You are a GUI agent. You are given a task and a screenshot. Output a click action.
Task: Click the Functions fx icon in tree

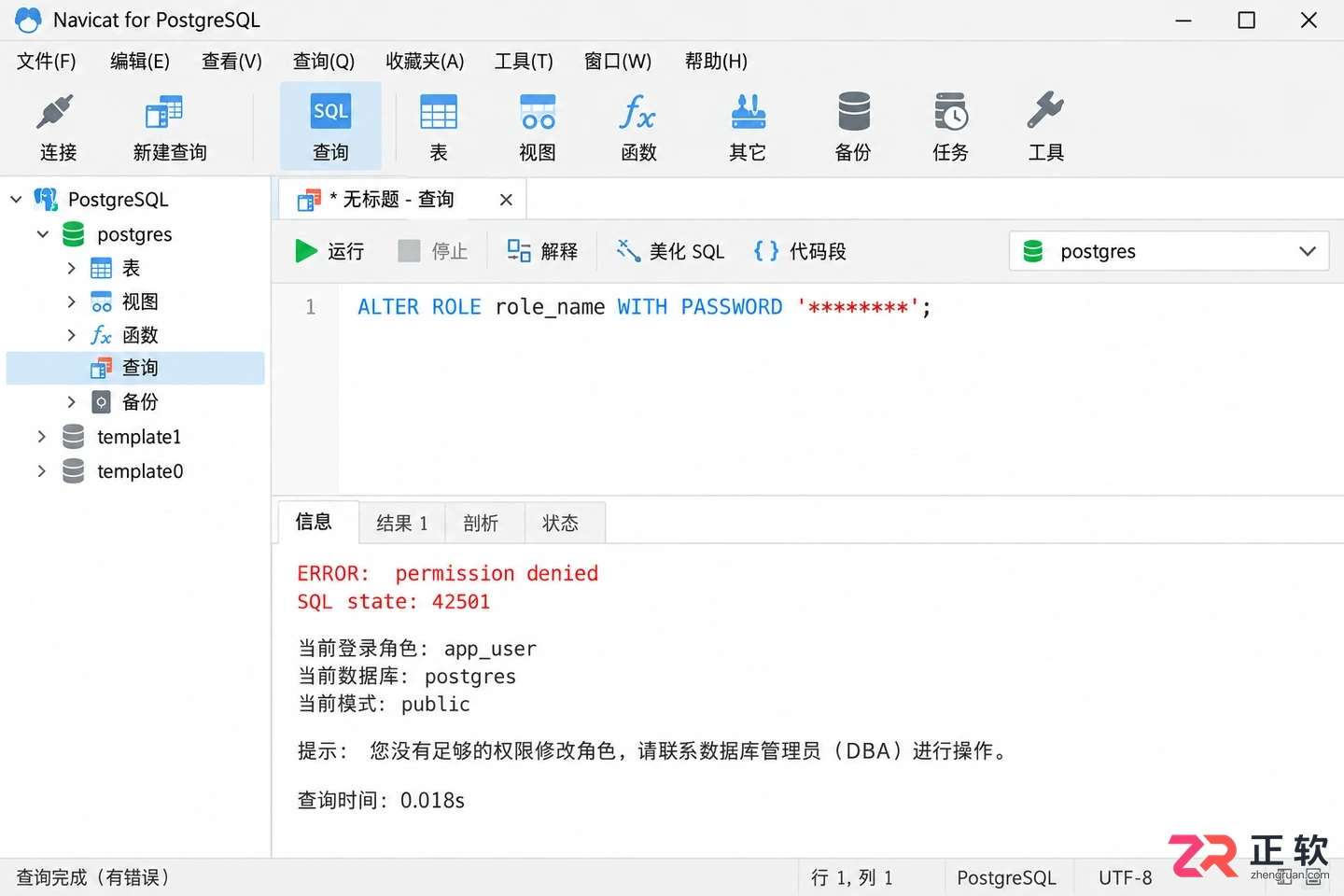(x=101, y=335)
